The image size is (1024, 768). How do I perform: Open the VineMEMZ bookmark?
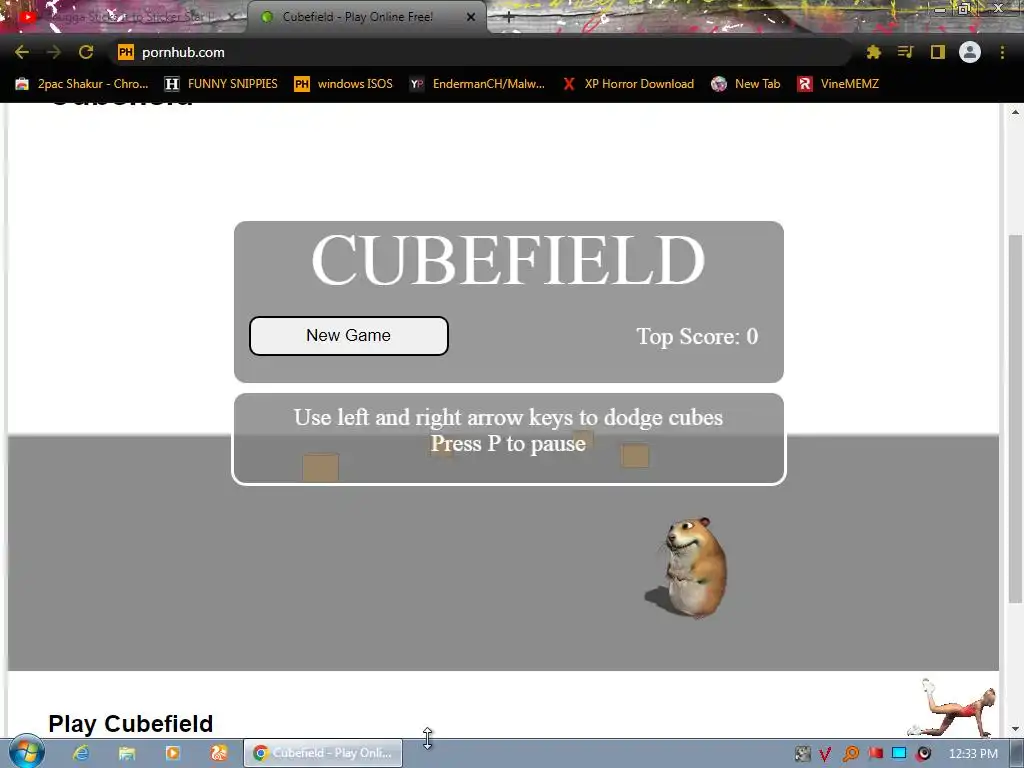(839, 84)
